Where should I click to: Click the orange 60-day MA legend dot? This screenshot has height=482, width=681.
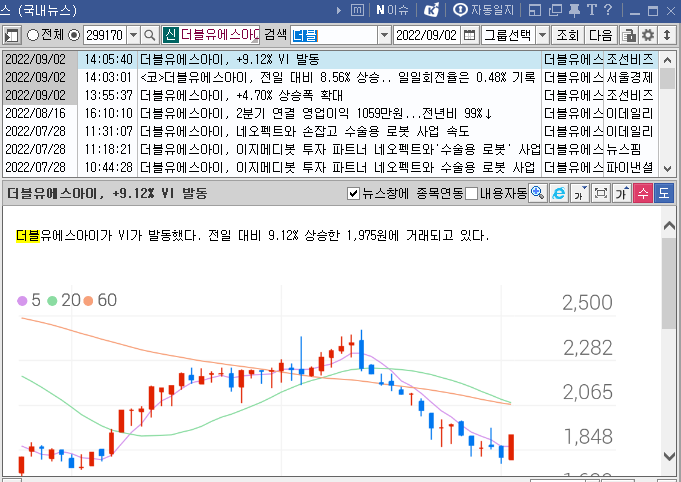tap(88, 300)
